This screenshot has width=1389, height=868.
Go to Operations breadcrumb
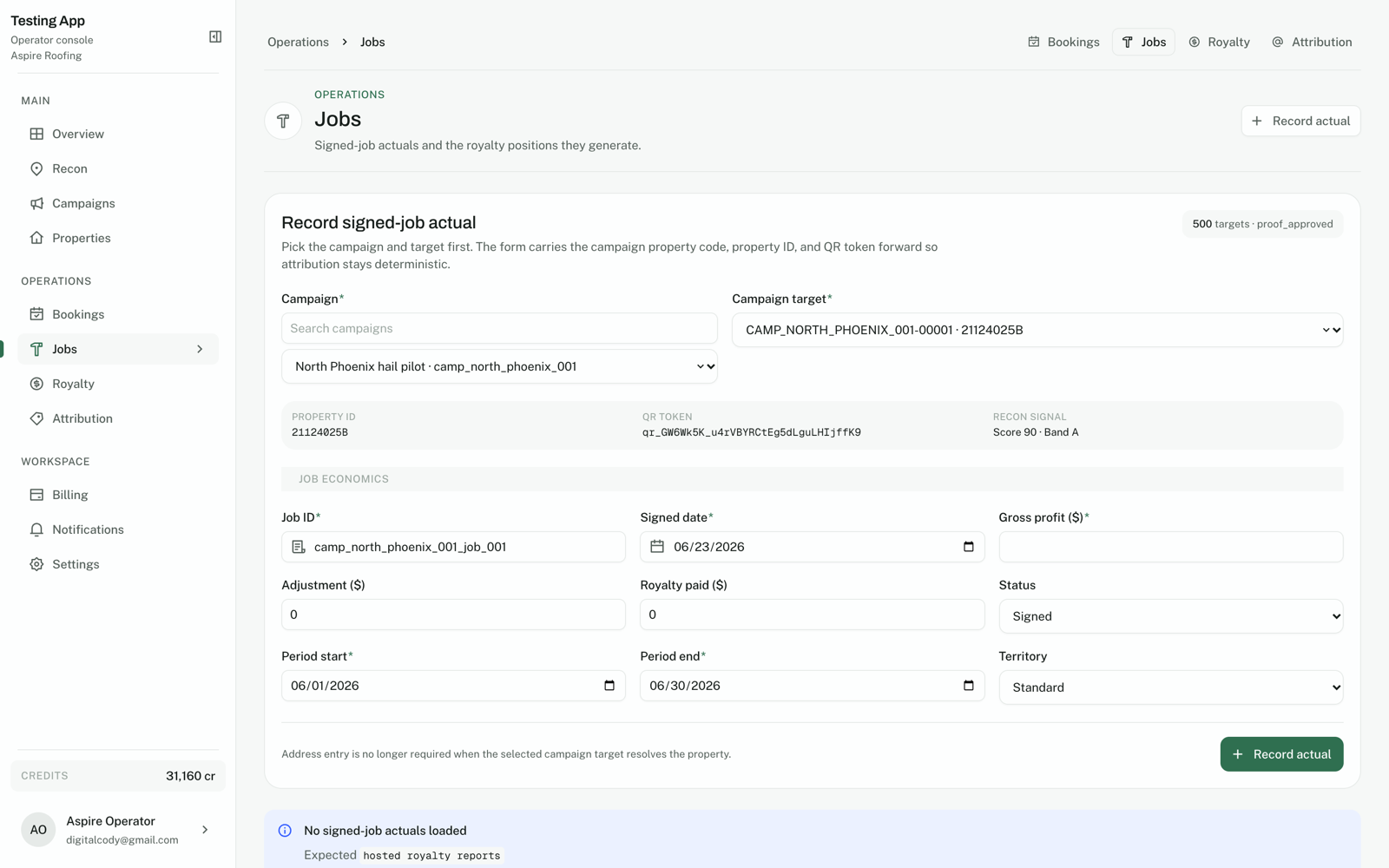coord(298,42)
